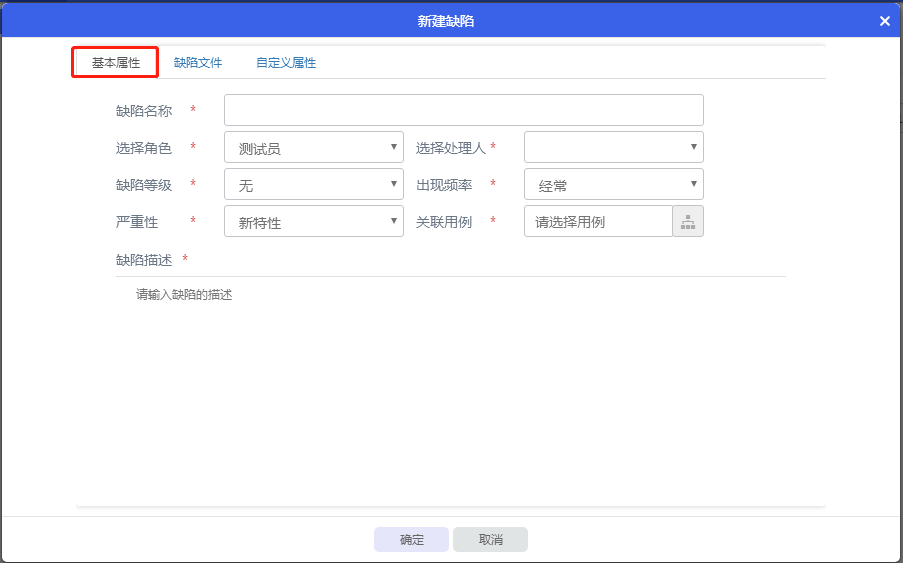Click the 缺陷名称 field label

(x=144, y=111)
